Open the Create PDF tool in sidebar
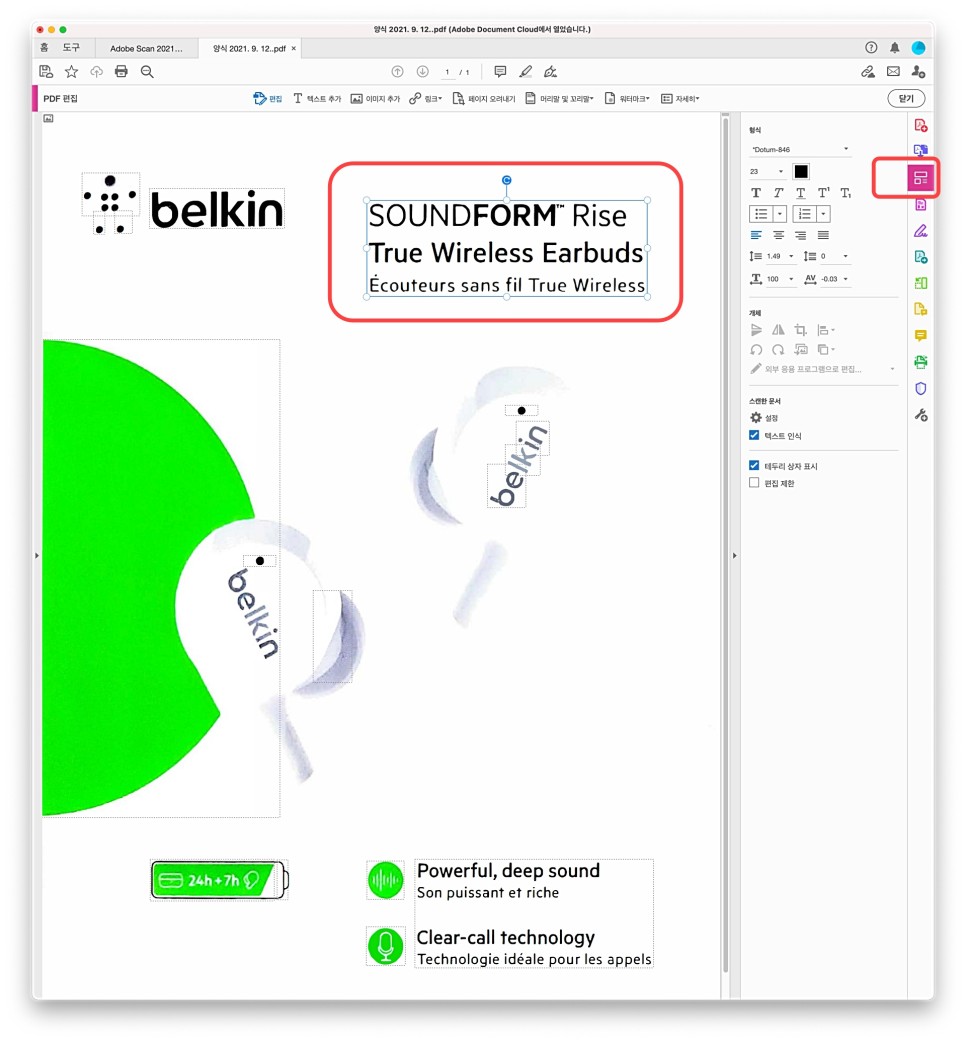This screenshot has height=1042, width=966. click(920, 126)
